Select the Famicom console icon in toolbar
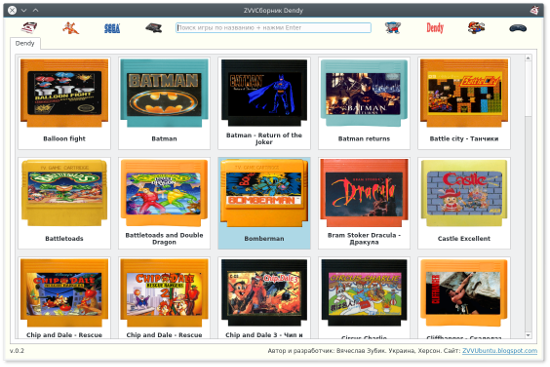 coord(29,27)
